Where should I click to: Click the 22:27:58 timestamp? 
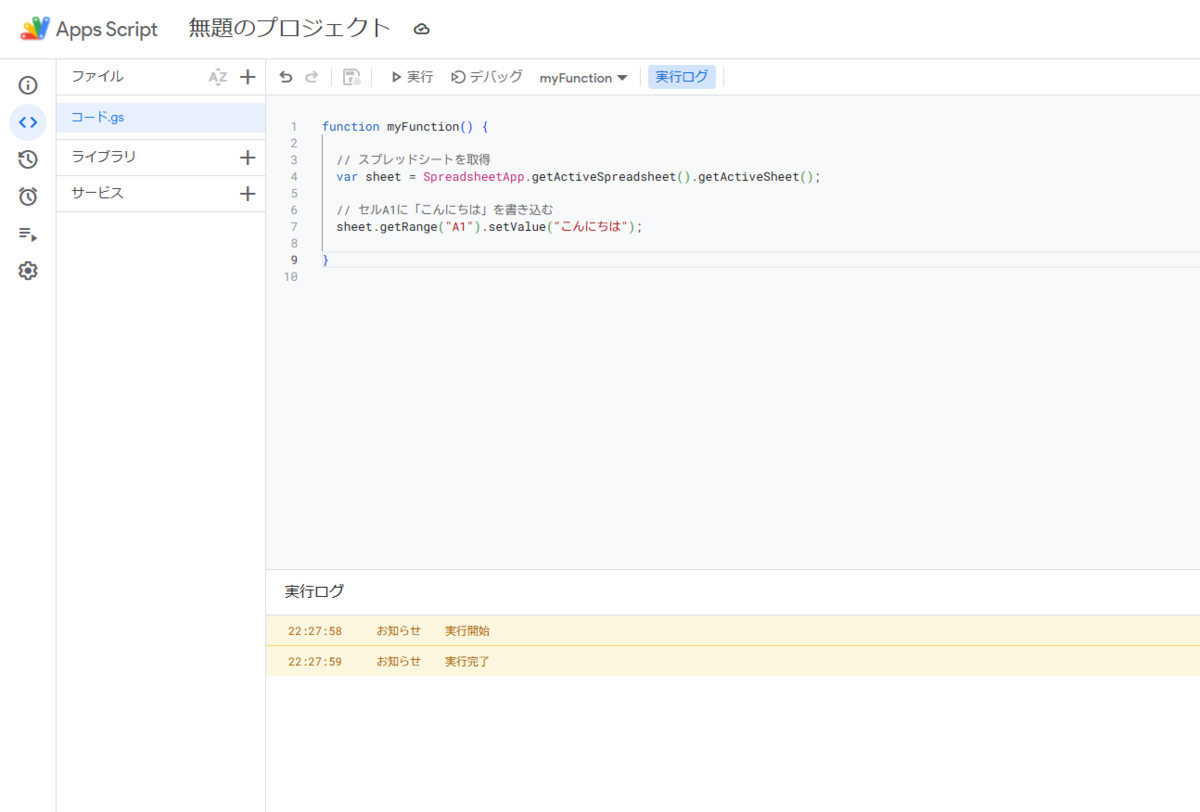pos(315,631)
